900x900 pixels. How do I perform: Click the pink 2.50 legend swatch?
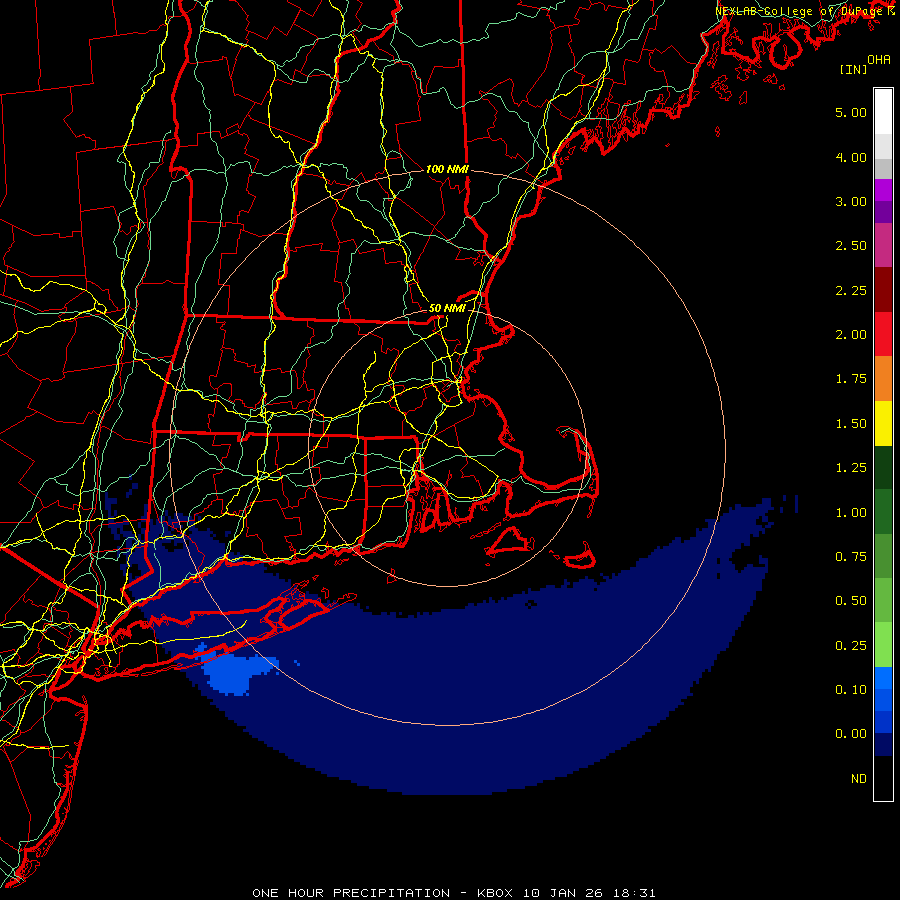point(883,246)
